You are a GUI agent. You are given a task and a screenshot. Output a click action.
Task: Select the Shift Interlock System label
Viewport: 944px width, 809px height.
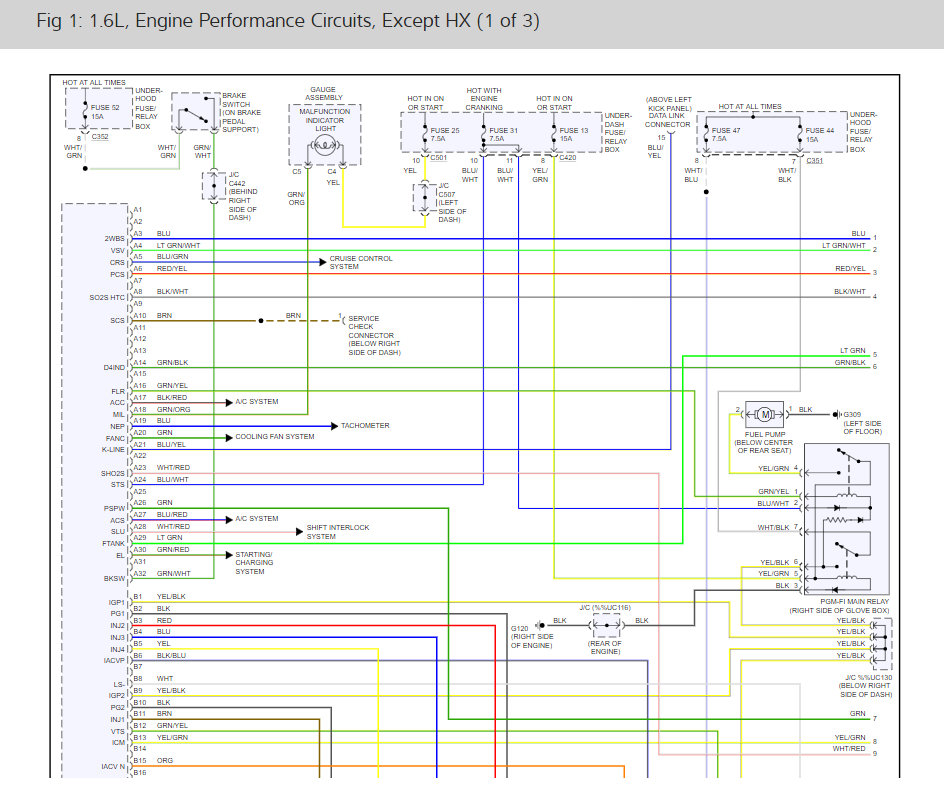[x=337, y=531]
